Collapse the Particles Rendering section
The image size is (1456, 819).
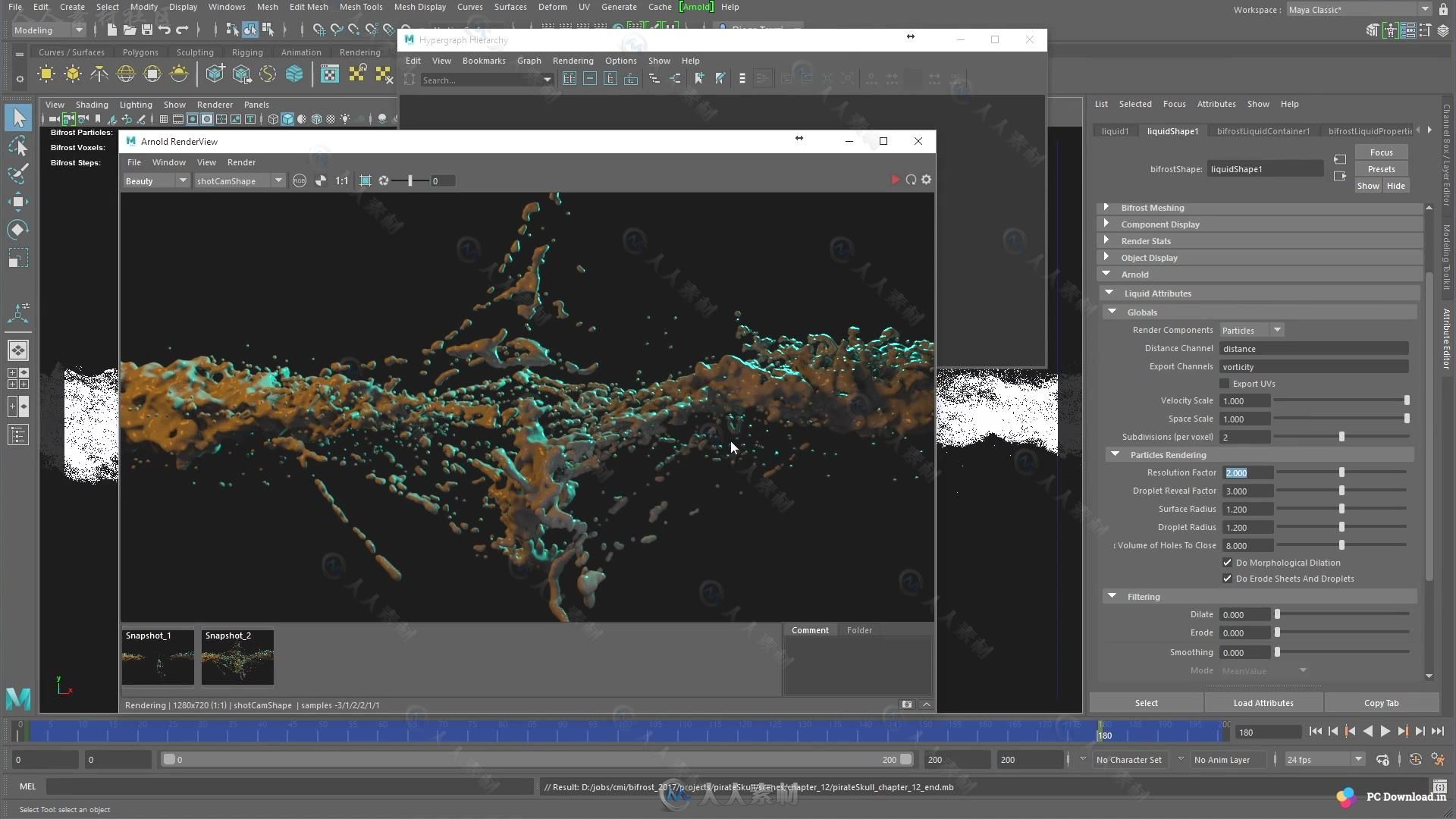click(1260, 455)
